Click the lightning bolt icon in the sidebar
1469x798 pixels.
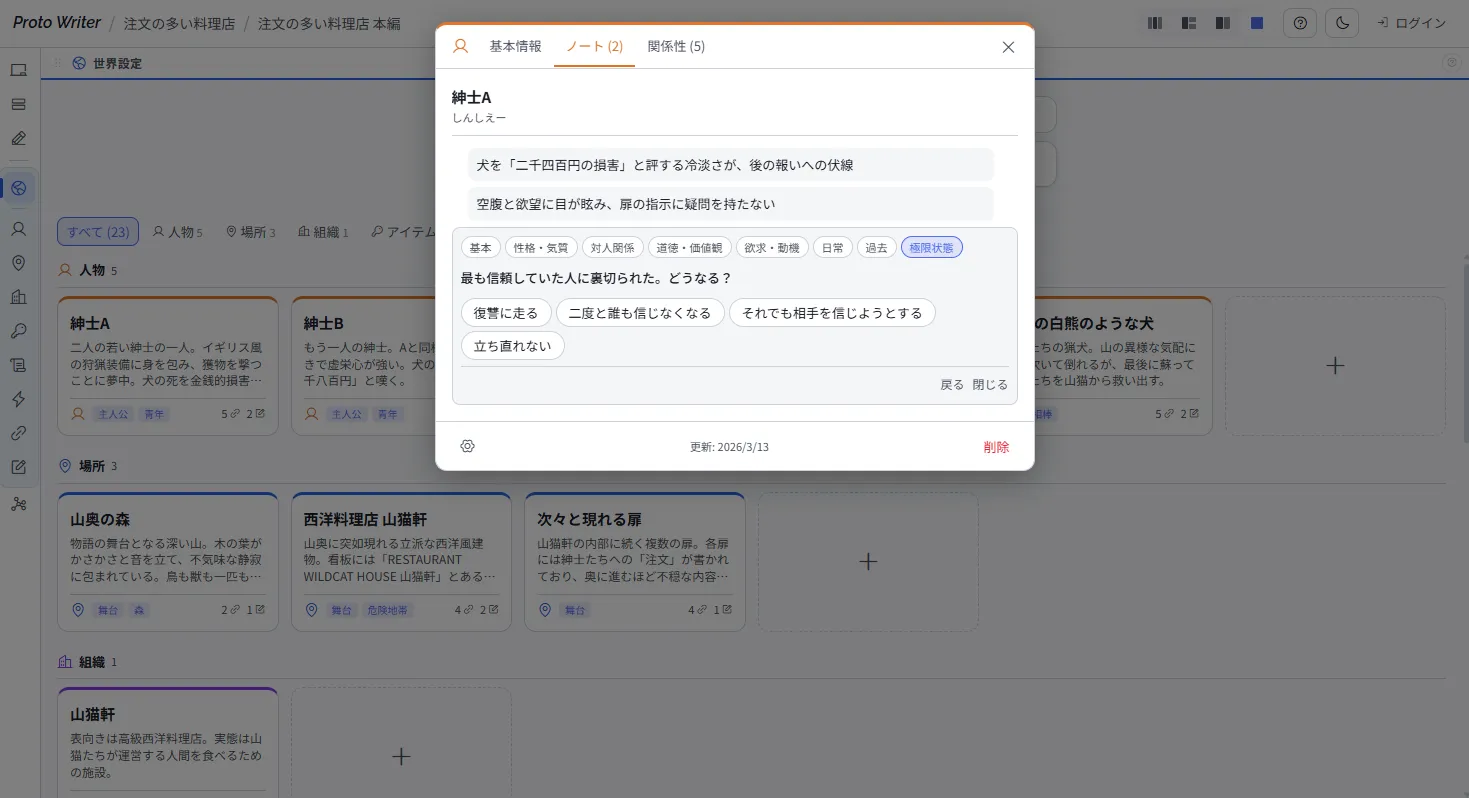coord(19,399)
